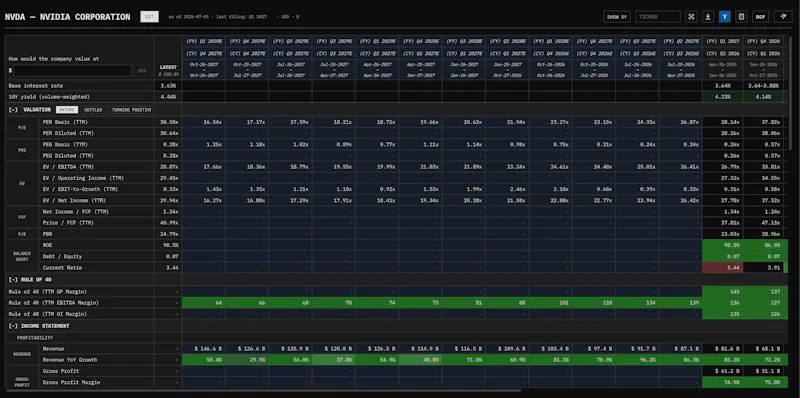Click the 'Current Ratio' row label
800x398 pixels.
62,268
